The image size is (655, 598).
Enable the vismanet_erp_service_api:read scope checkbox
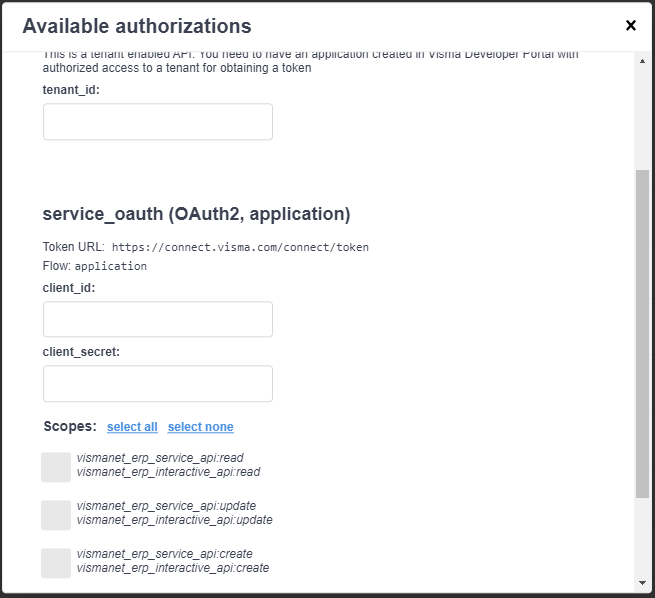[x=56, y=467]
